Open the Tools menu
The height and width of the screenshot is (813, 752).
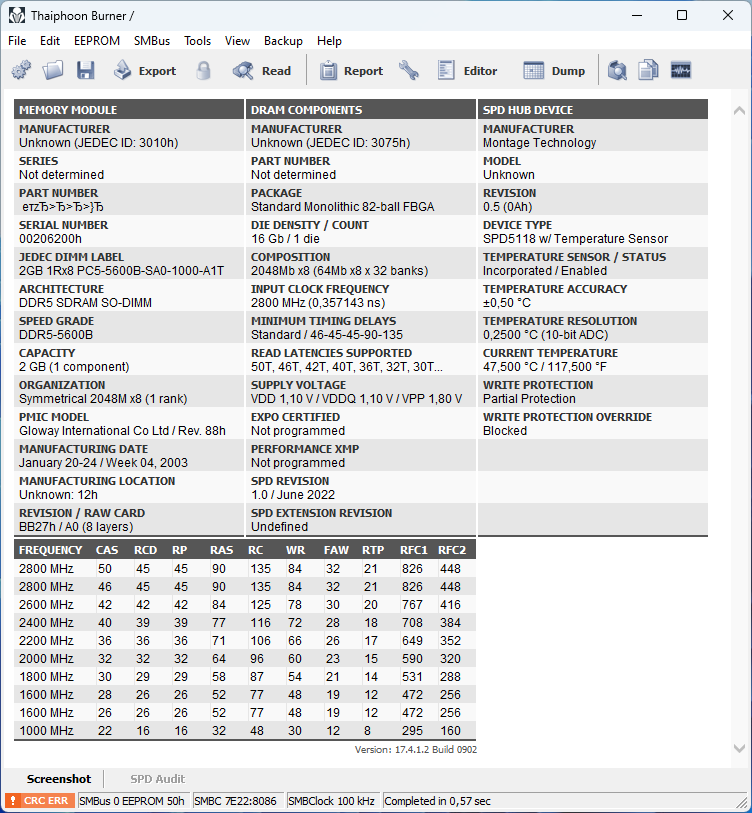coord(198,41)
